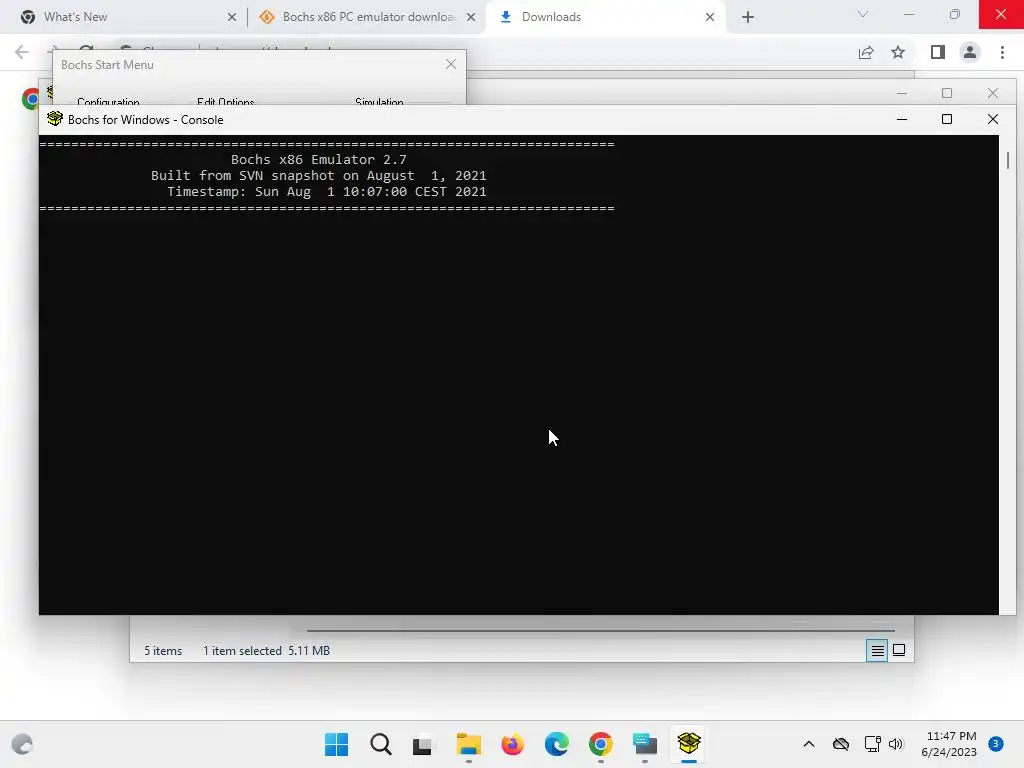Minimize the background Bochs window
The height and width of the screenshot is (768, 1024).
[902, 93]
